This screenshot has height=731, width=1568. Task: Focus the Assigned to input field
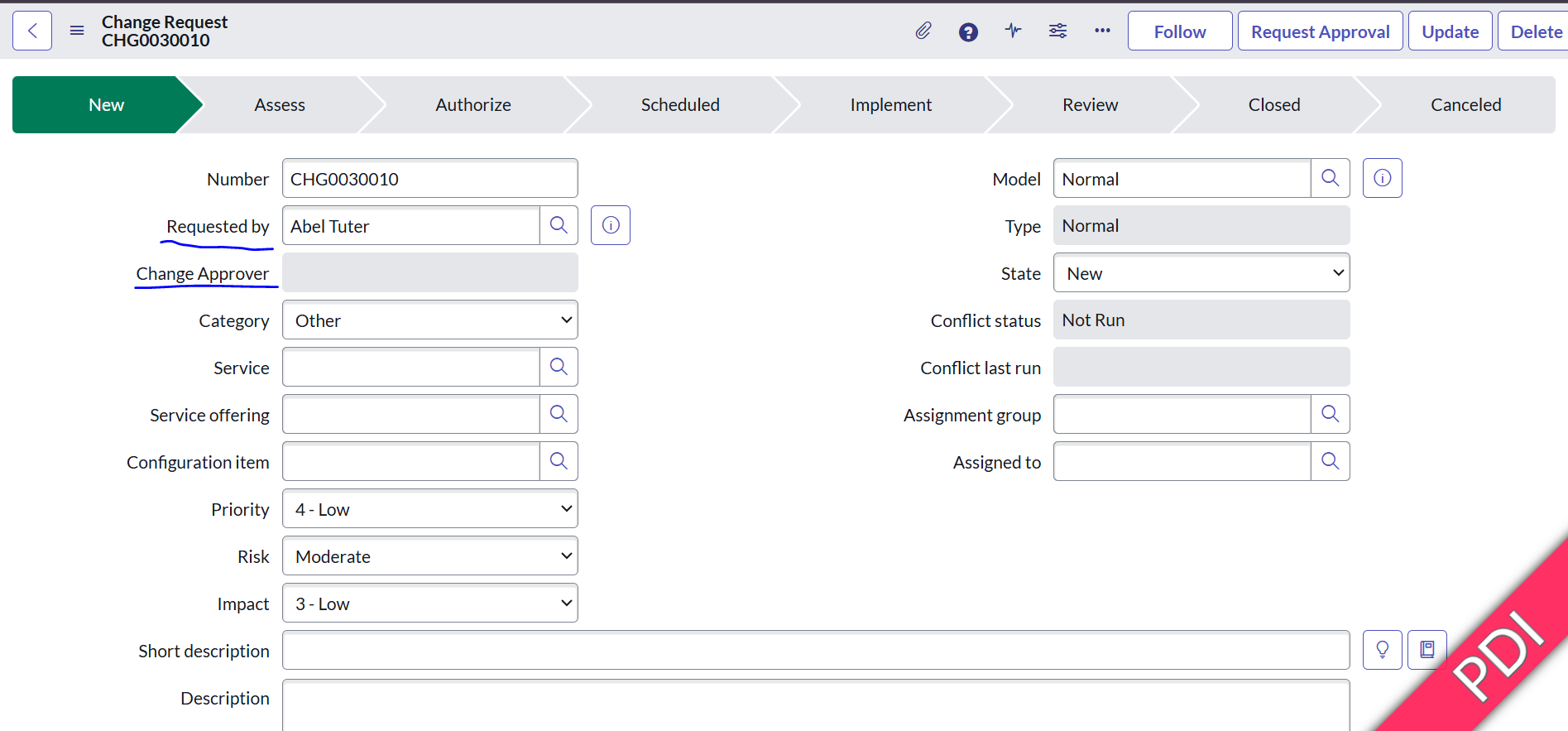1182,461
